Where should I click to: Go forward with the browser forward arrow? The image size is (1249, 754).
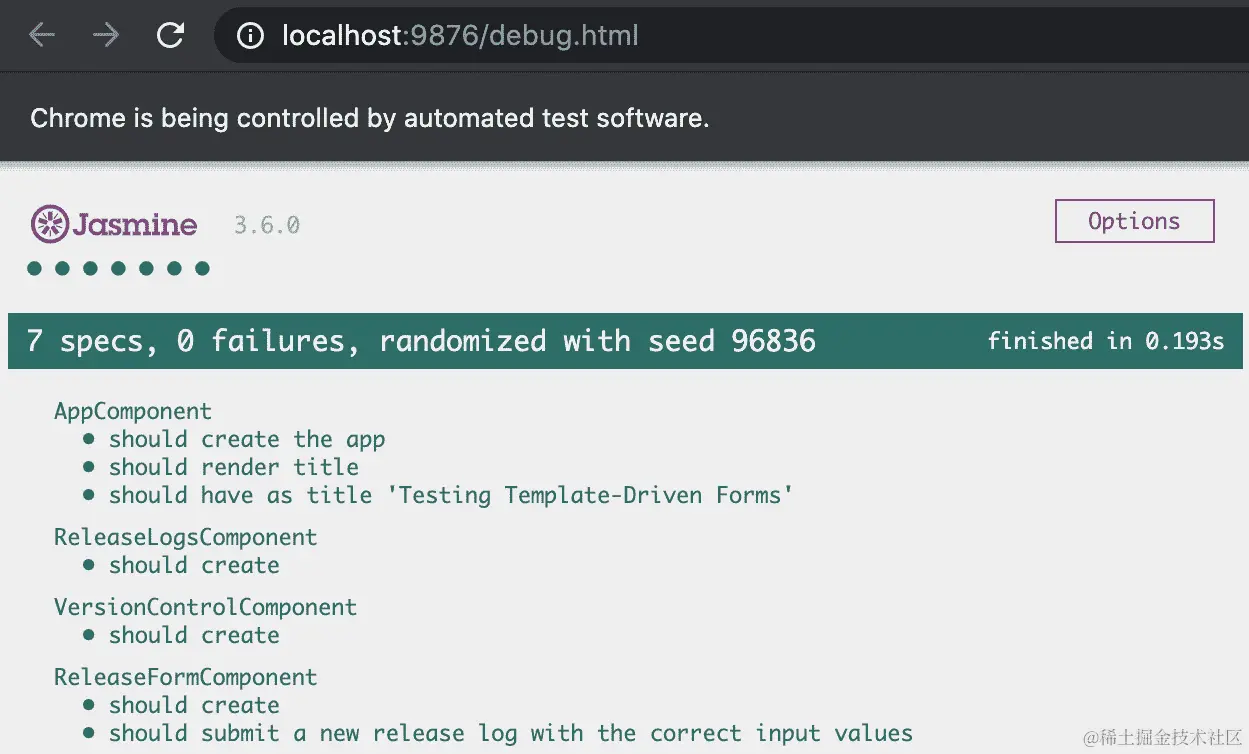coord(106,36)
